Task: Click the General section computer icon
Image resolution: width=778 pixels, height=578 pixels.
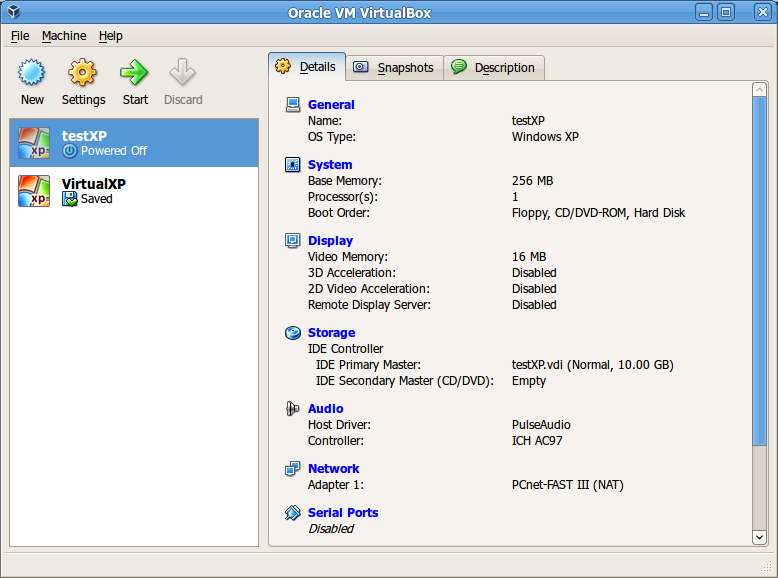Action: 293,105
